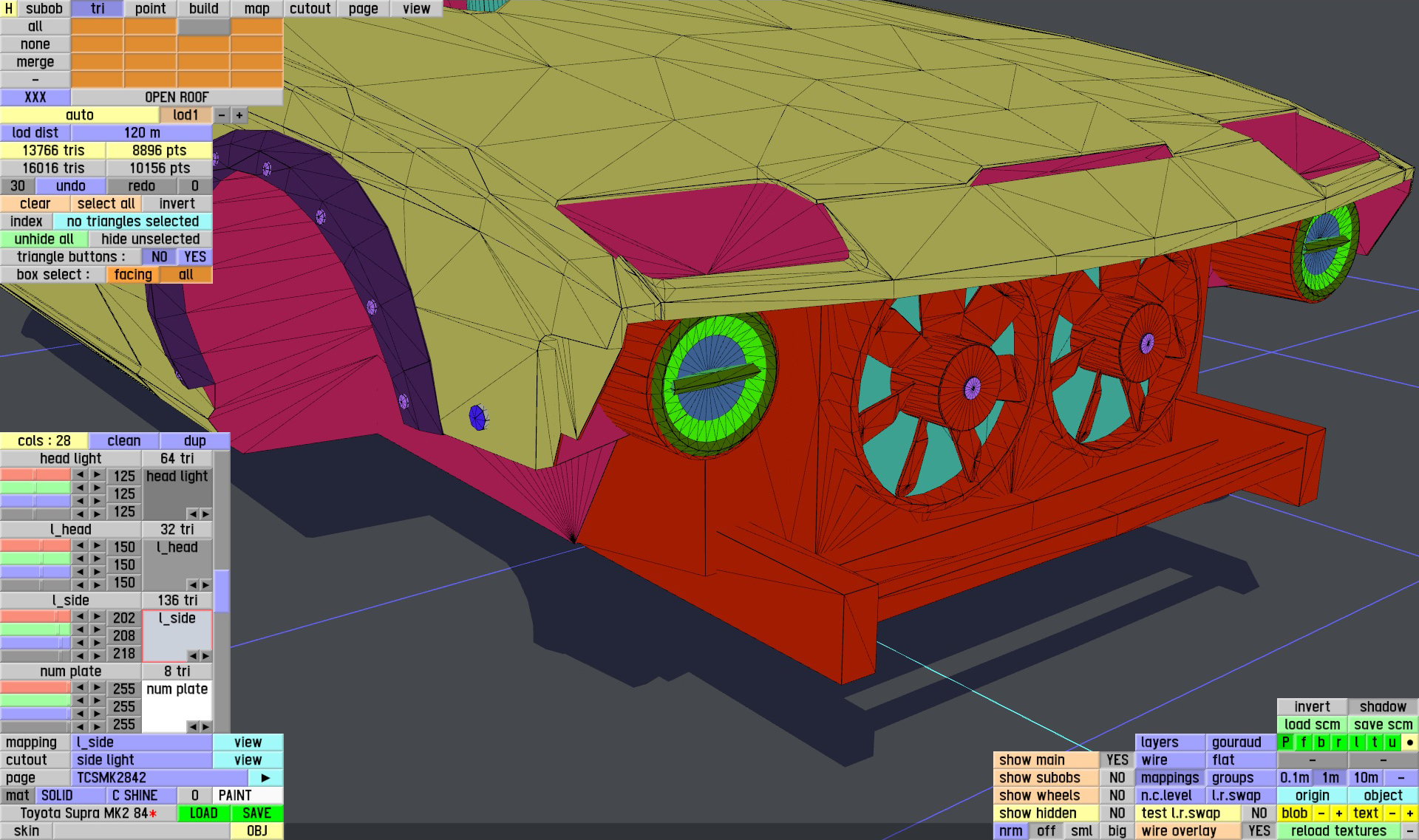Click the minus button beside lod1

coord(222,115)
